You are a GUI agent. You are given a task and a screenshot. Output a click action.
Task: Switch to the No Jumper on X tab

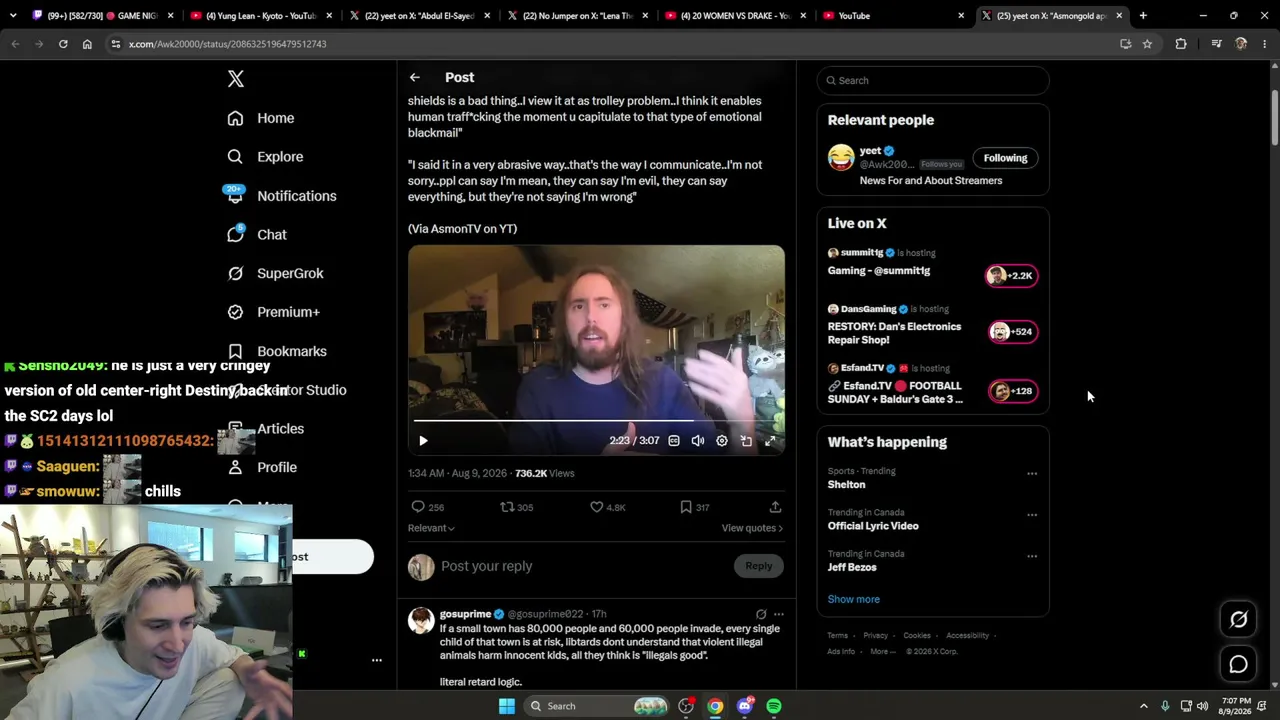(x=578, y=16)
